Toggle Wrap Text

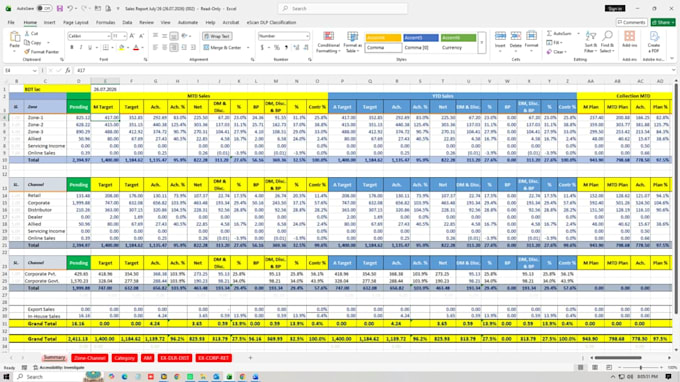click(217, 36)
